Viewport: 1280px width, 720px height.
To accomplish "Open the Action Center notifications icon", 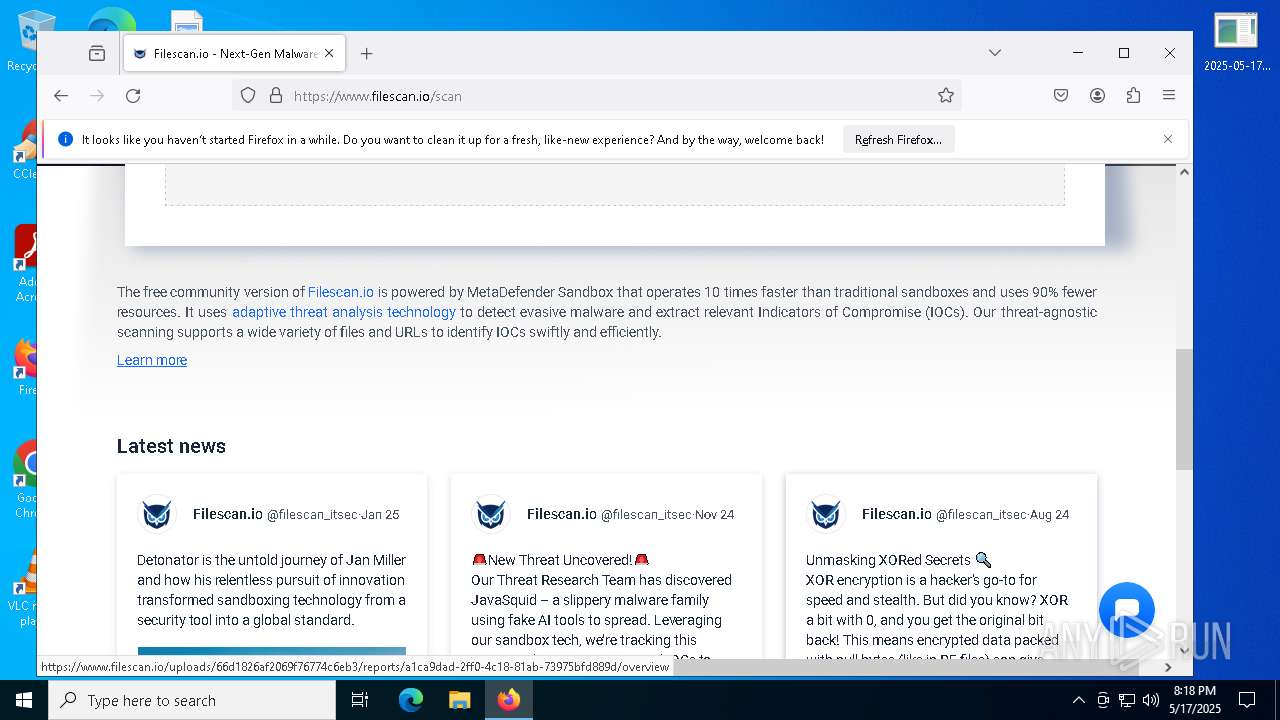I will coord(1247,700).
